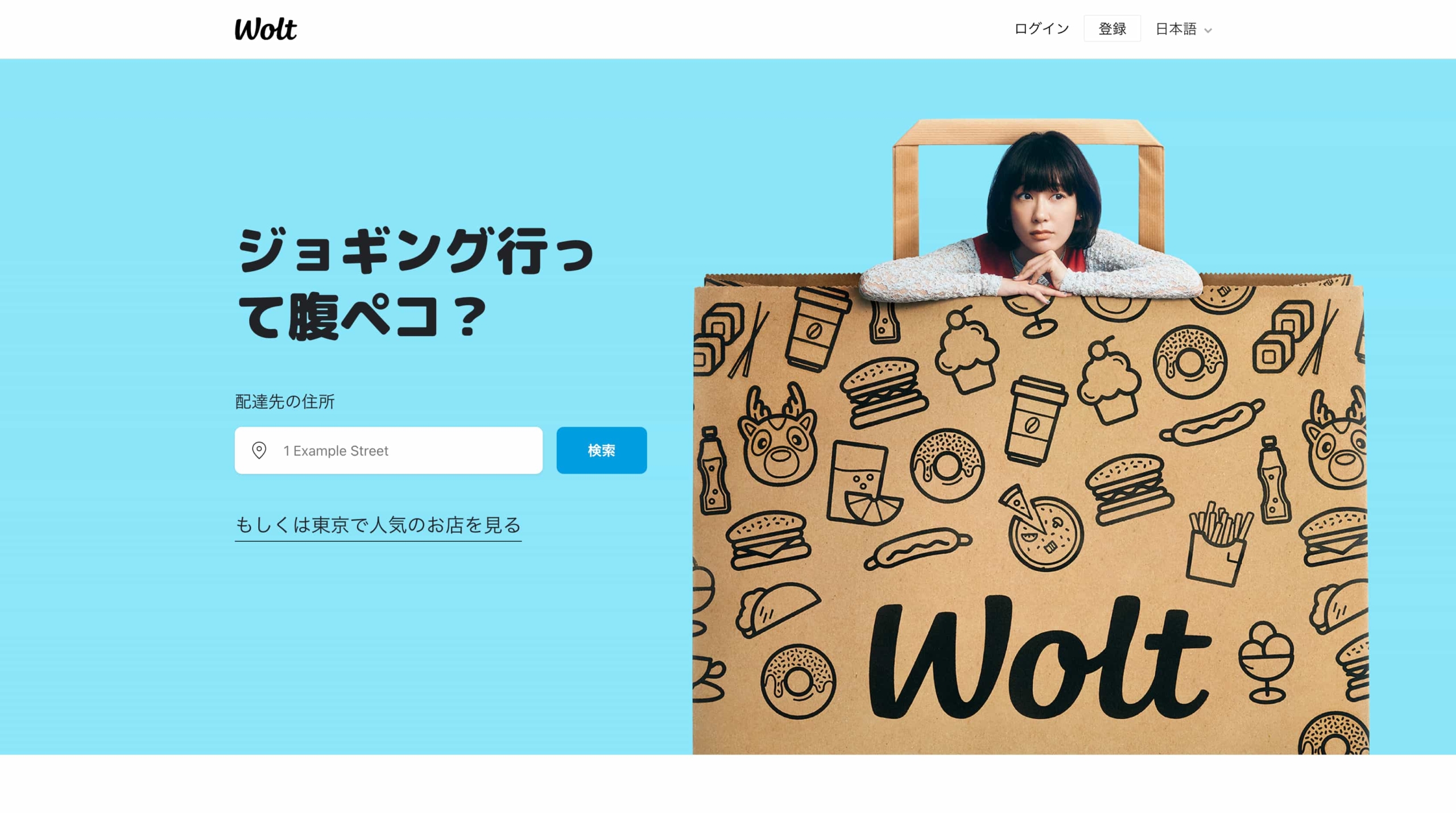The width and height of the screenshot is (1456, 813).
Task: Click the Wolt logo in the header
Action: pyautogui.click(x=266, y=29)
